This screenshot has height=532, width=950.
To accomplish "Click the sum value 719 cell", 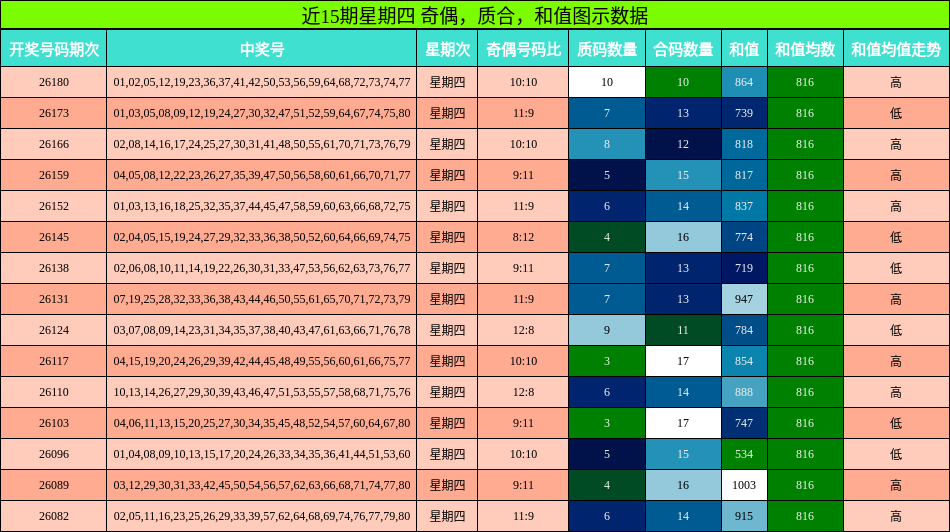I will (744, 268).
